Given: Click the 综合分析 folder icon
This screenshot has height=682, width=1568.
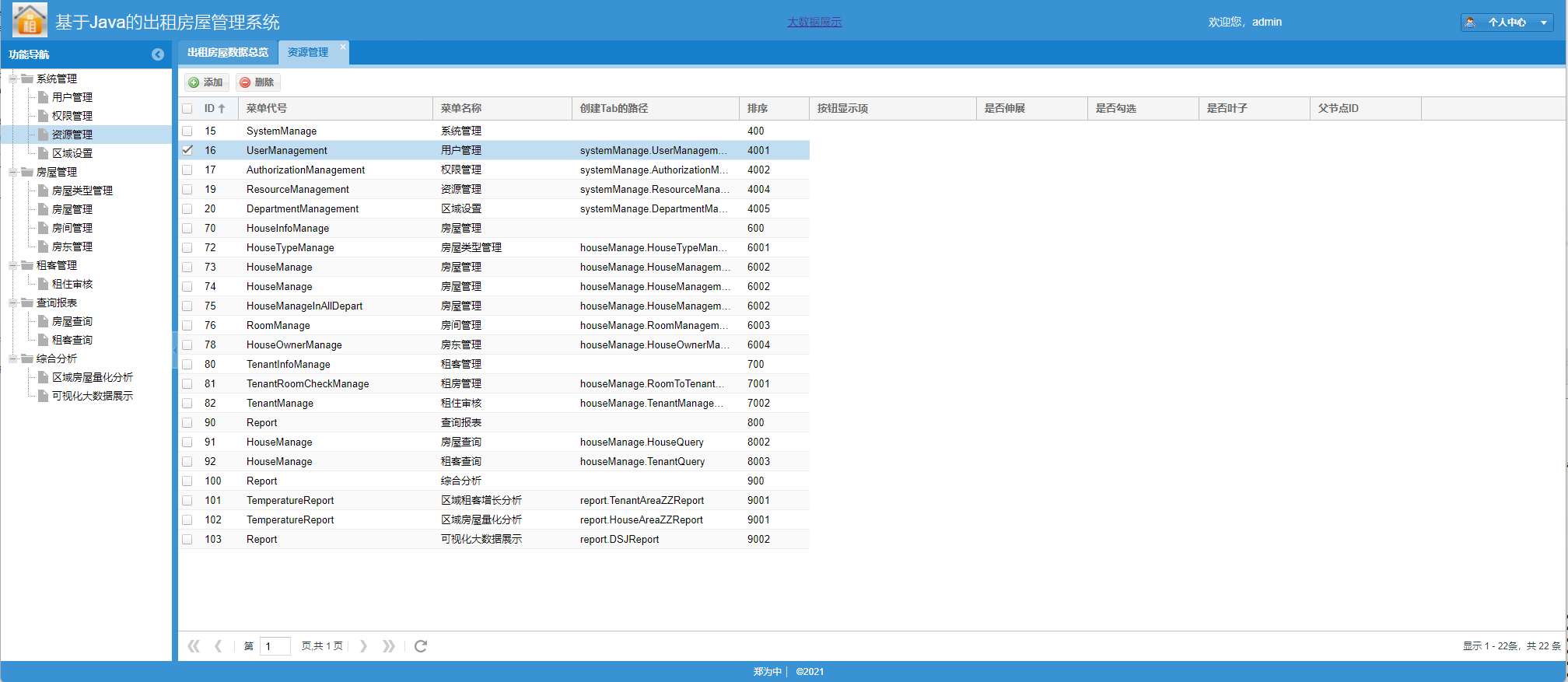Looking at the screenshot, I should tap(28, 358).
